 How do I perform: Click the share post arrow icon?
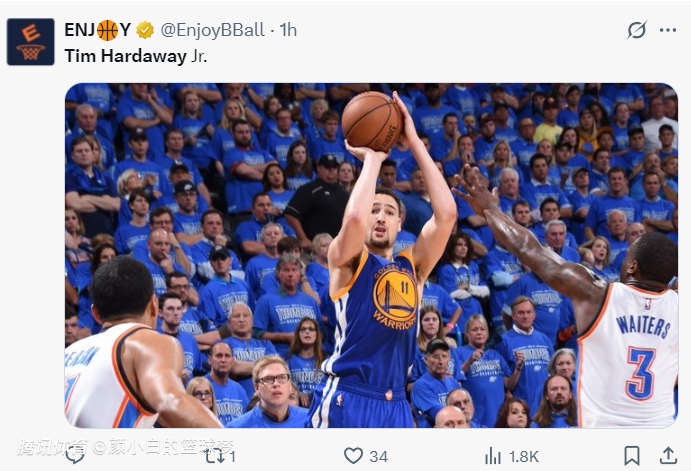[x=667, y=456]
